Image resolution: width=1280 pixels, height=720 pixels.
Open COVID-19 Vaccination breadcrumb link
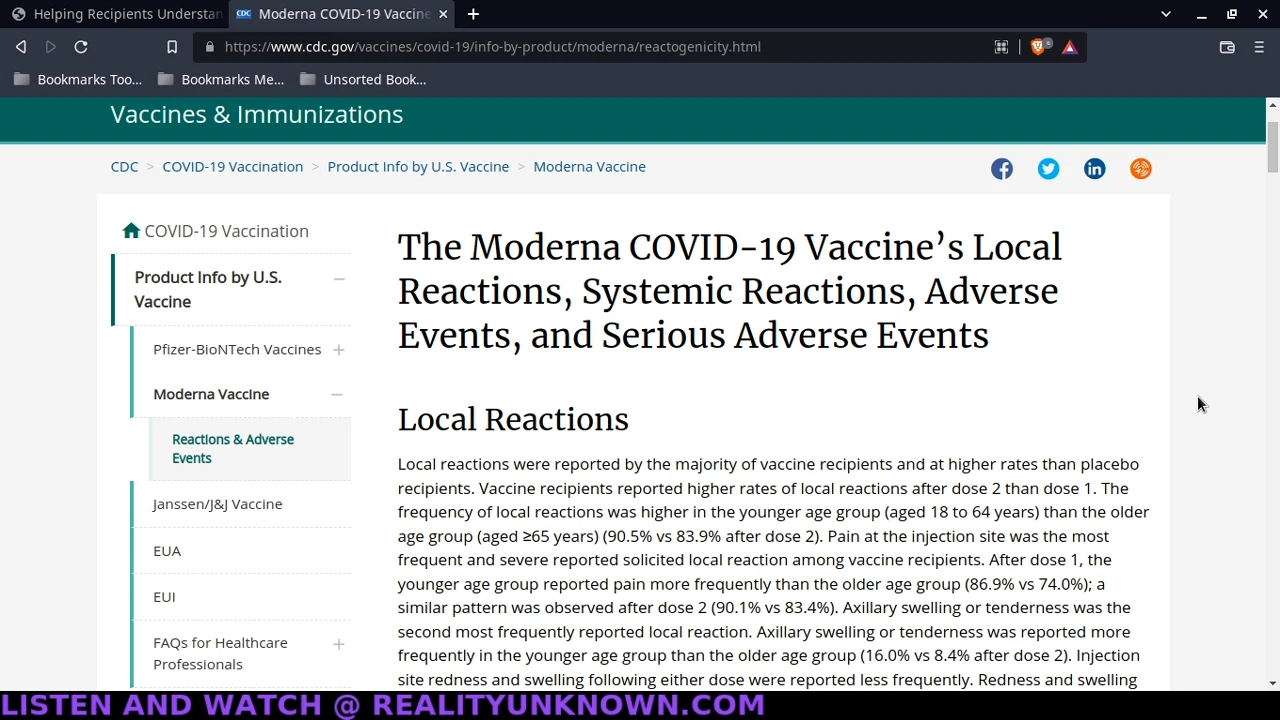coord(233,167)
